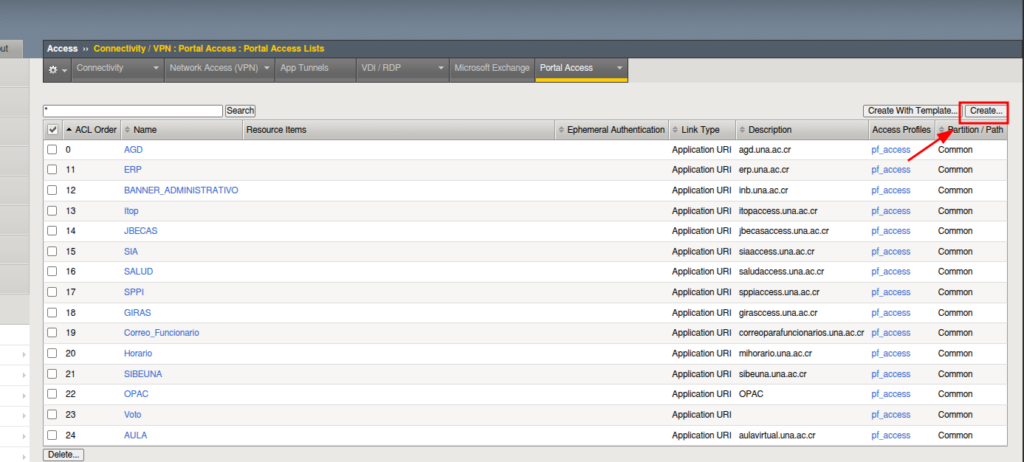Toggle the select-all checkbox in table header
Viewport: 1024px width, 462px height.
[x=53, y=130]
